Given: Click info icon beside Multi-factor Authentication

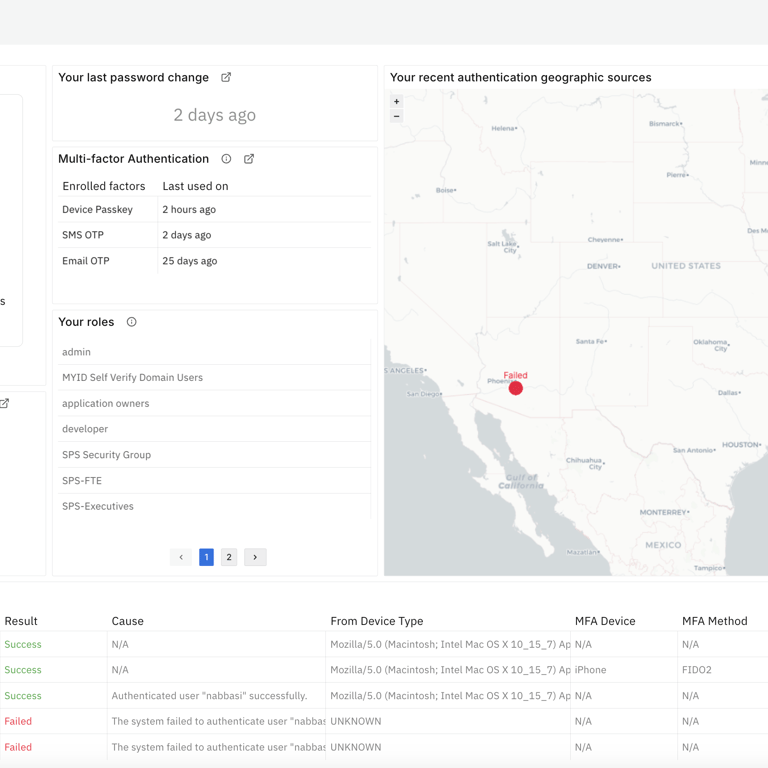Looking at the screenshot, I should tap(226, 159).
